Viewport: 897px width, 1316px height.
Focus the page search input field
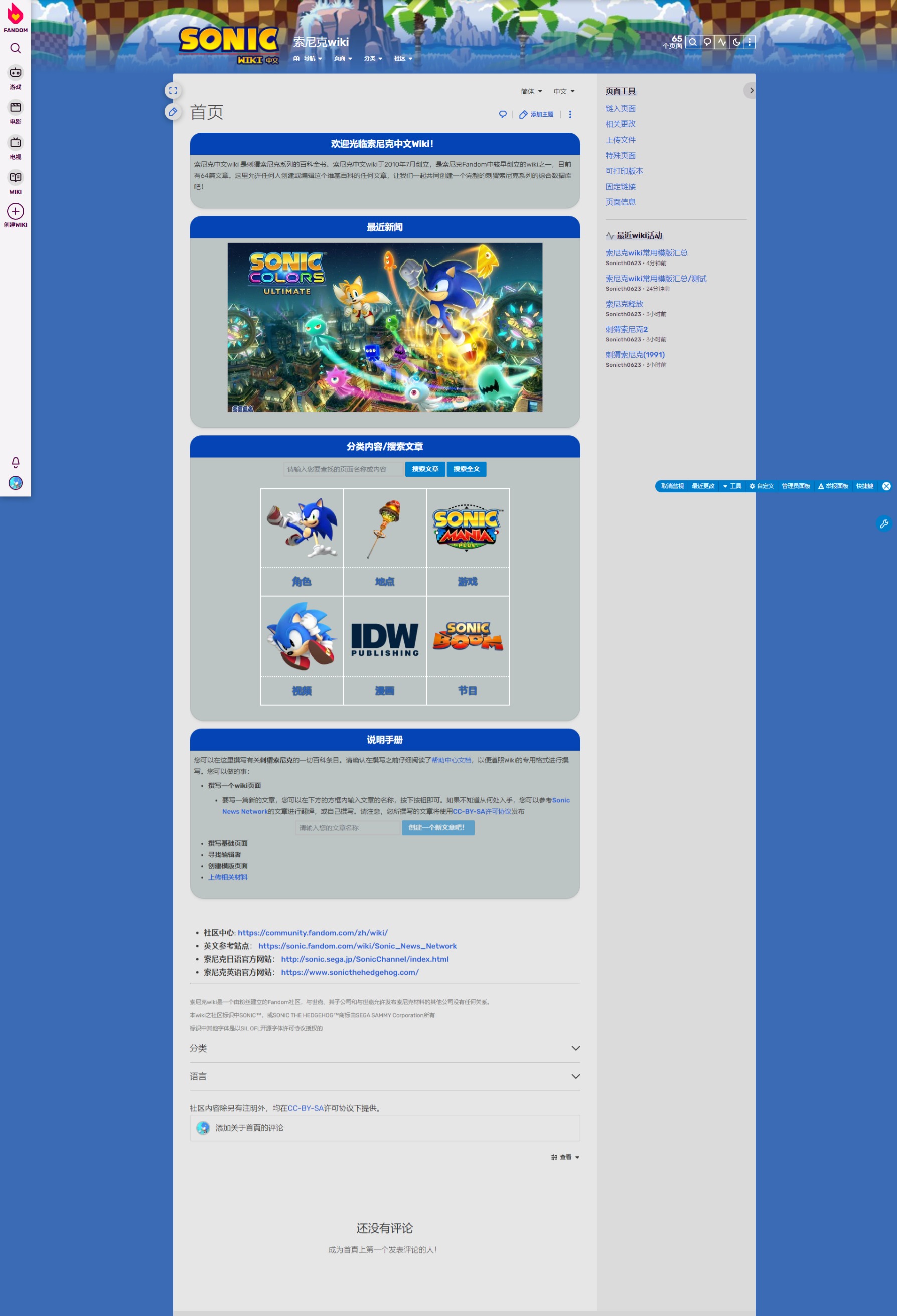click(x=343, y=469)
